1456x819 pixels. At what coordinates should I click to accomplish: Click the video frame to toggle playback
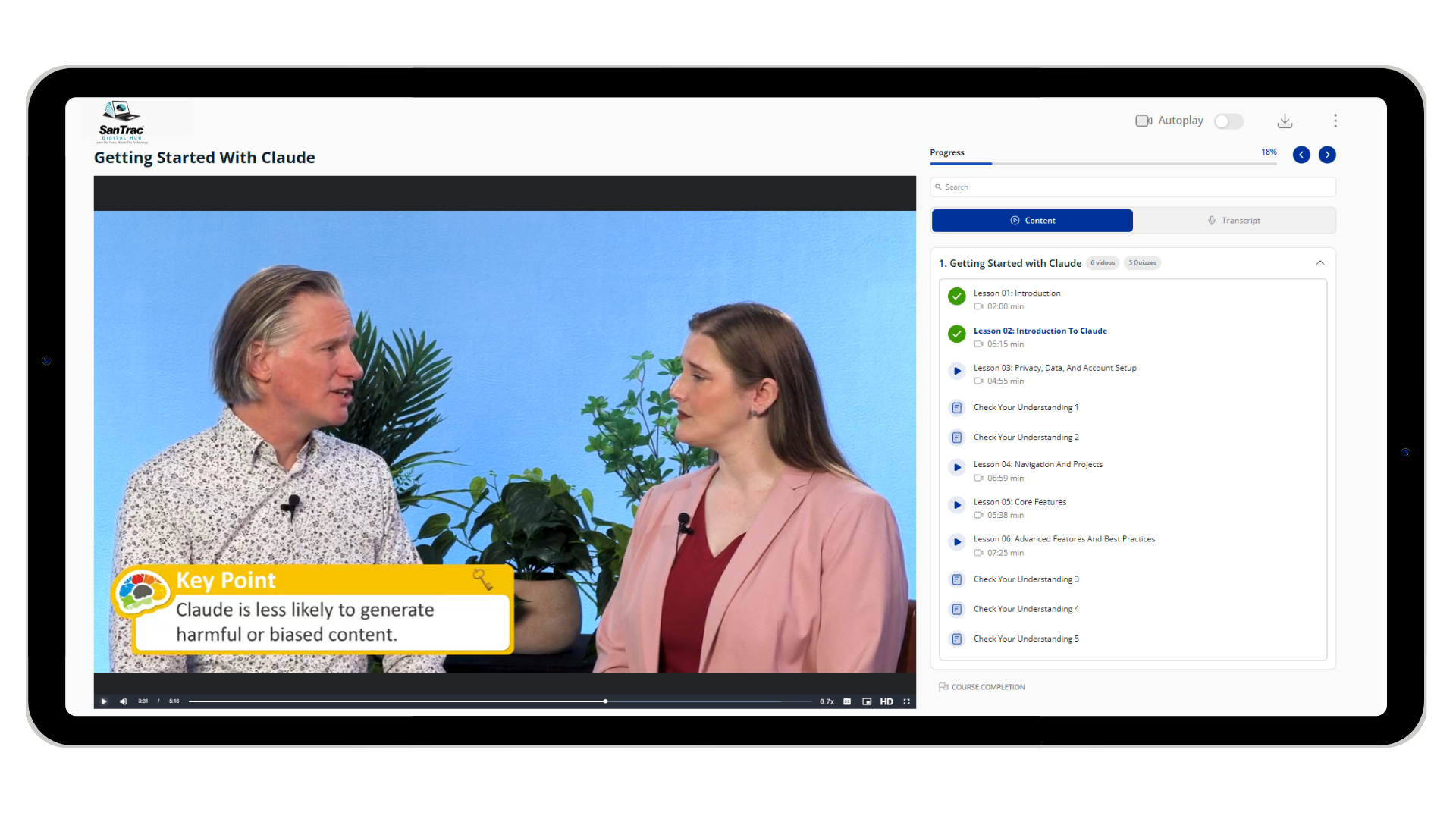coord(505,441)
